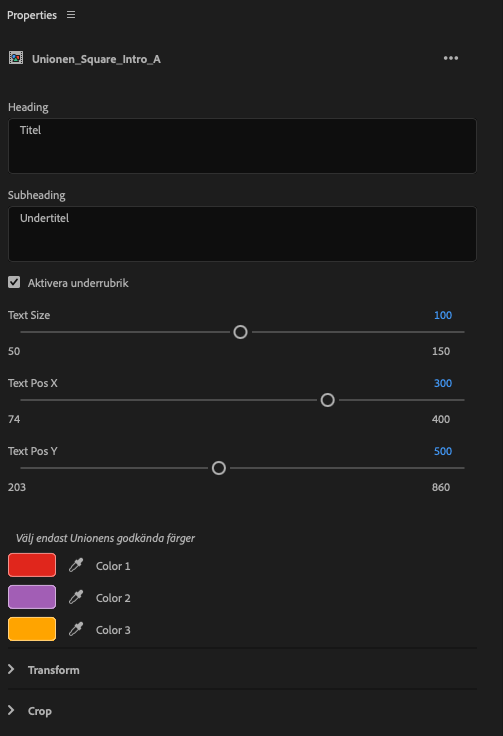Use the eyedropper for Color 2

76,597
